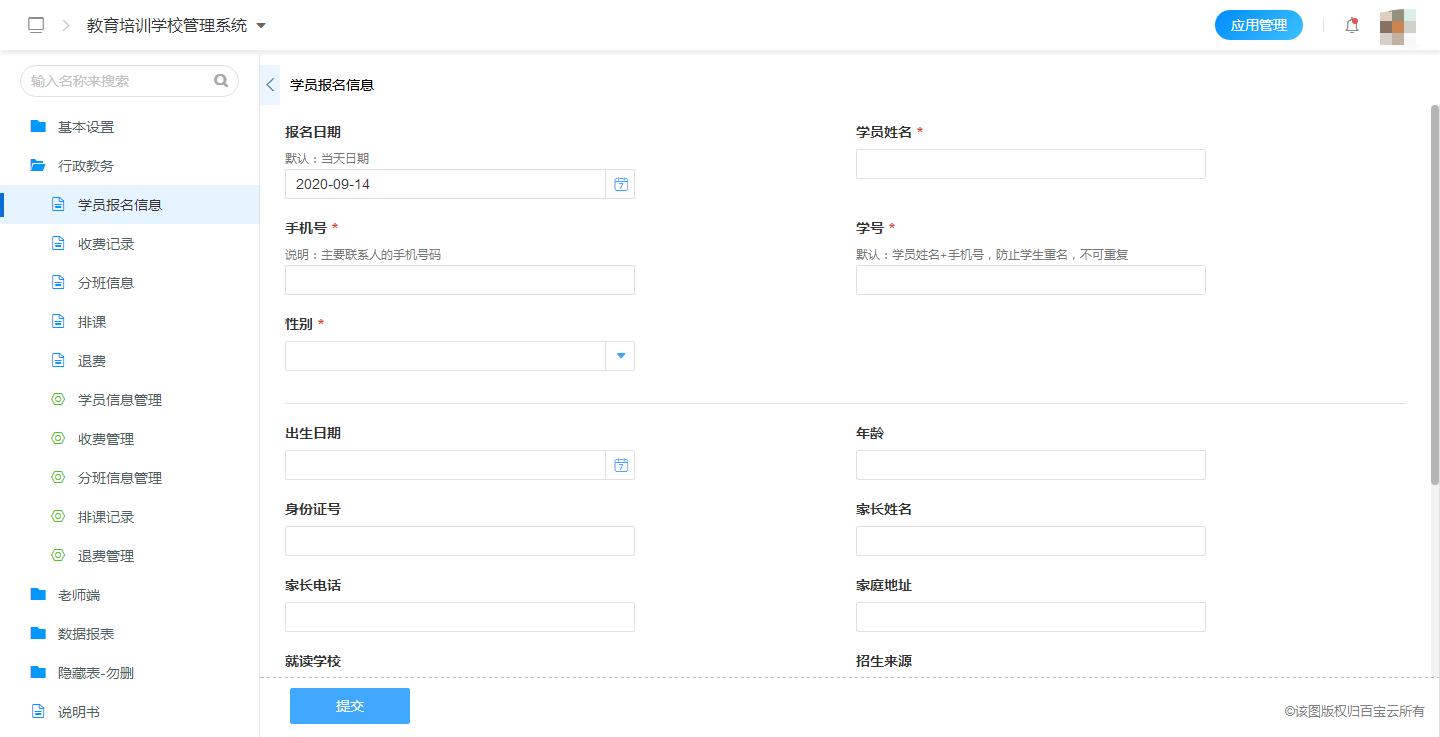Screen dimensions: 1440x737
Task: Click the calendar icon for 出生日期
Action: 620,464
